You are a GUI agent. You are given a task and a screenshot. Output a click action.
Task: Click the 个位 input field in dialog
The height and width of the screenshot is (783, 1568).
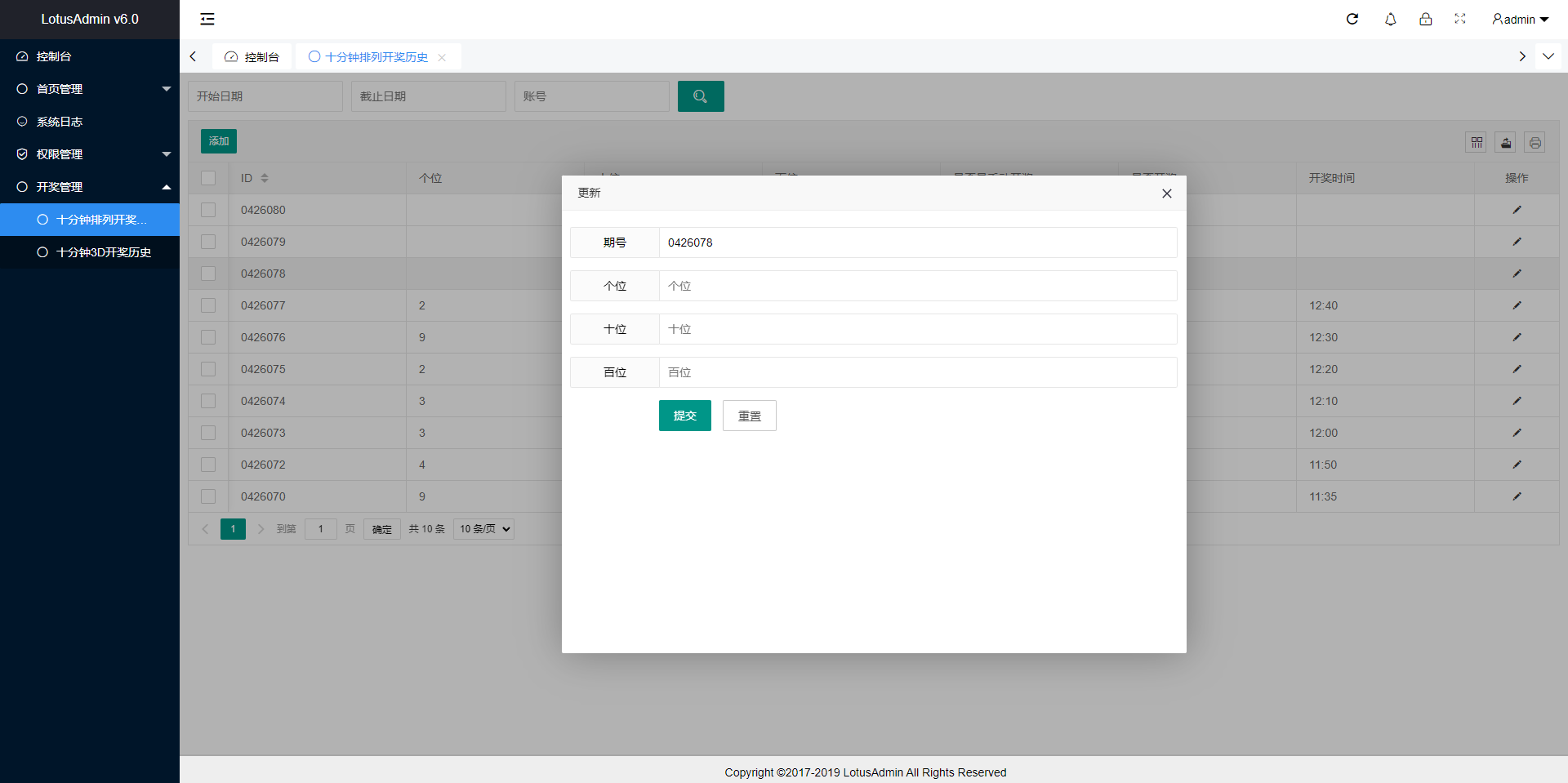click(917, 286)
